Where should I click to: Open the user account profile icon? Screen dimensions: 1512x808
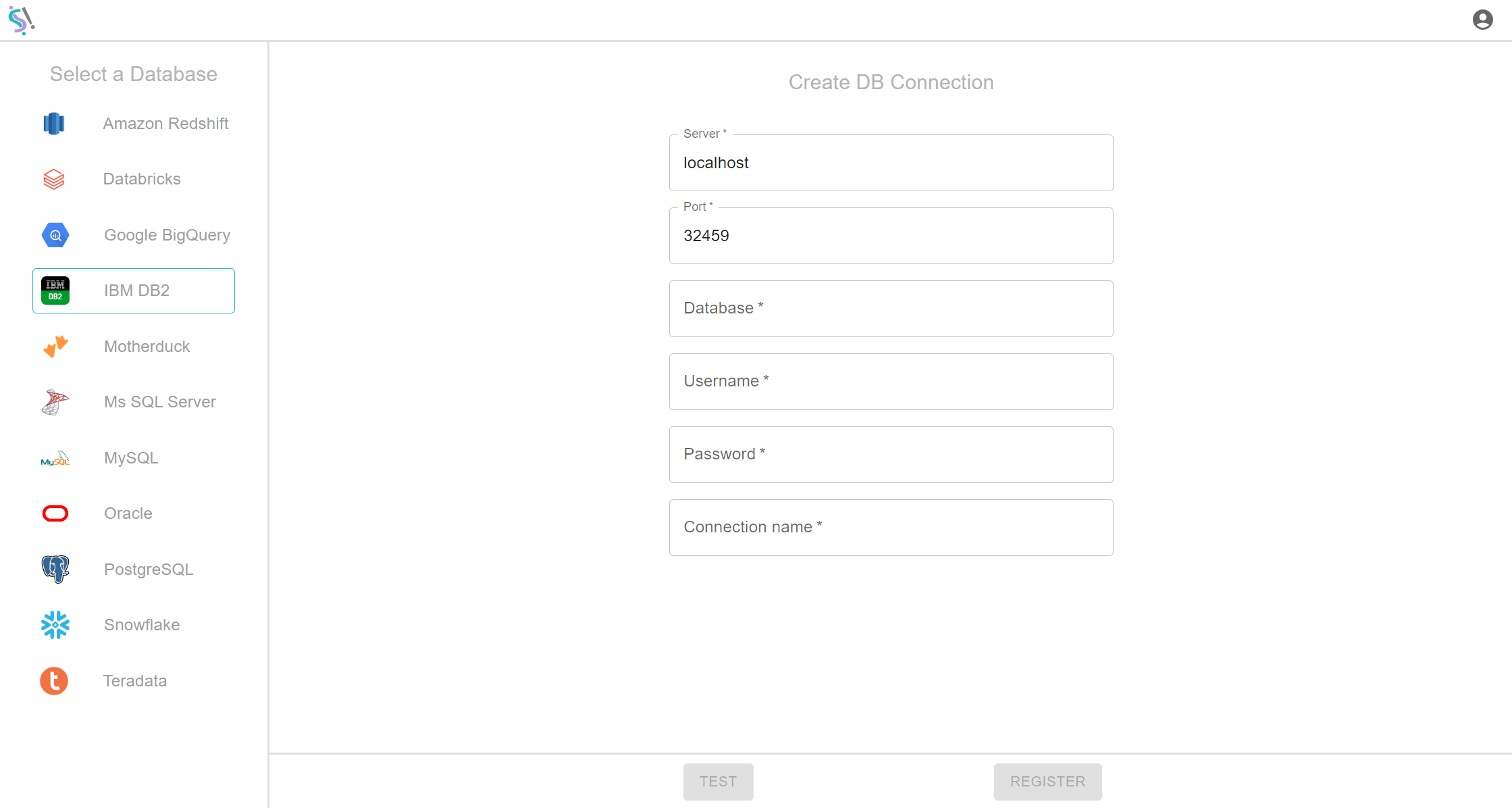pos(1483,20)
